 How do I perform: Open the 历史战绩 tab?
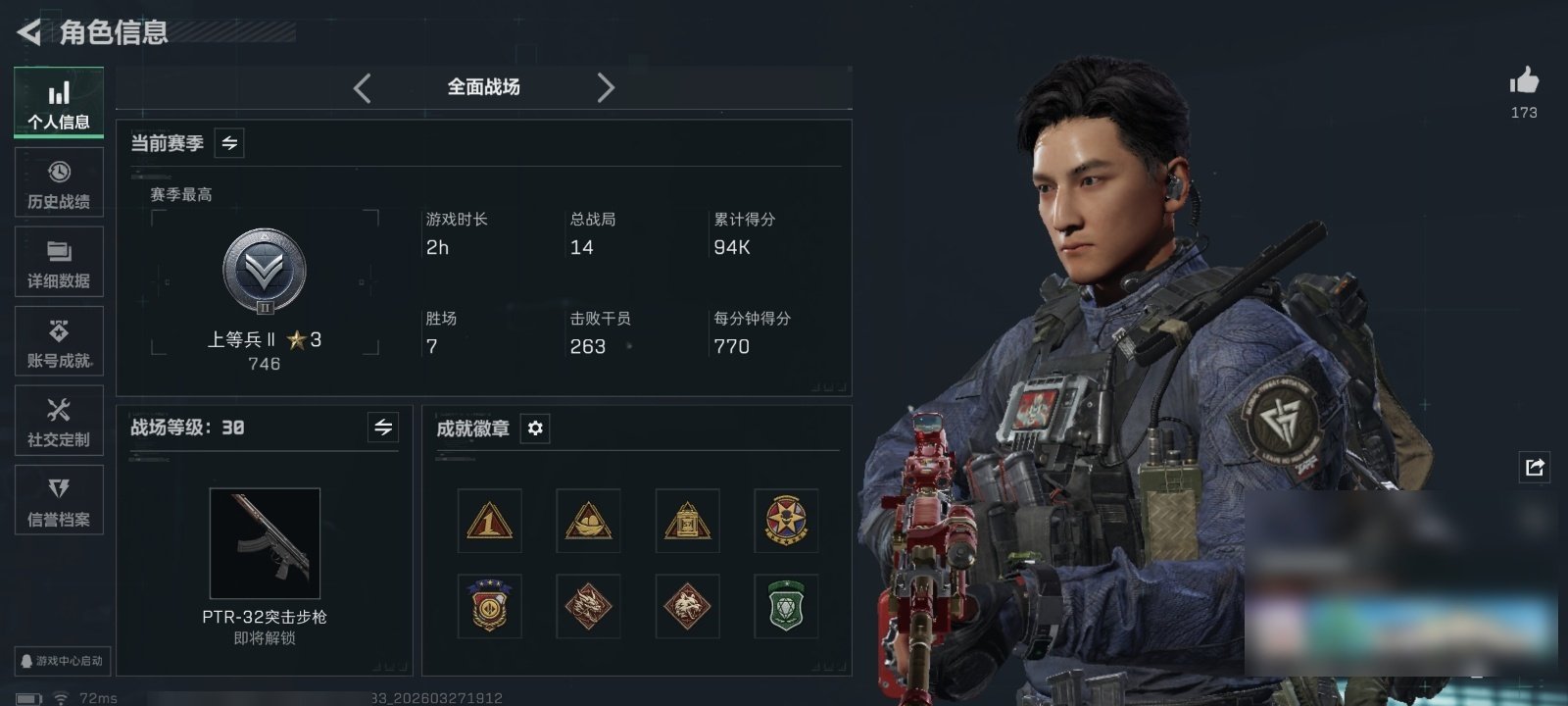59,183
